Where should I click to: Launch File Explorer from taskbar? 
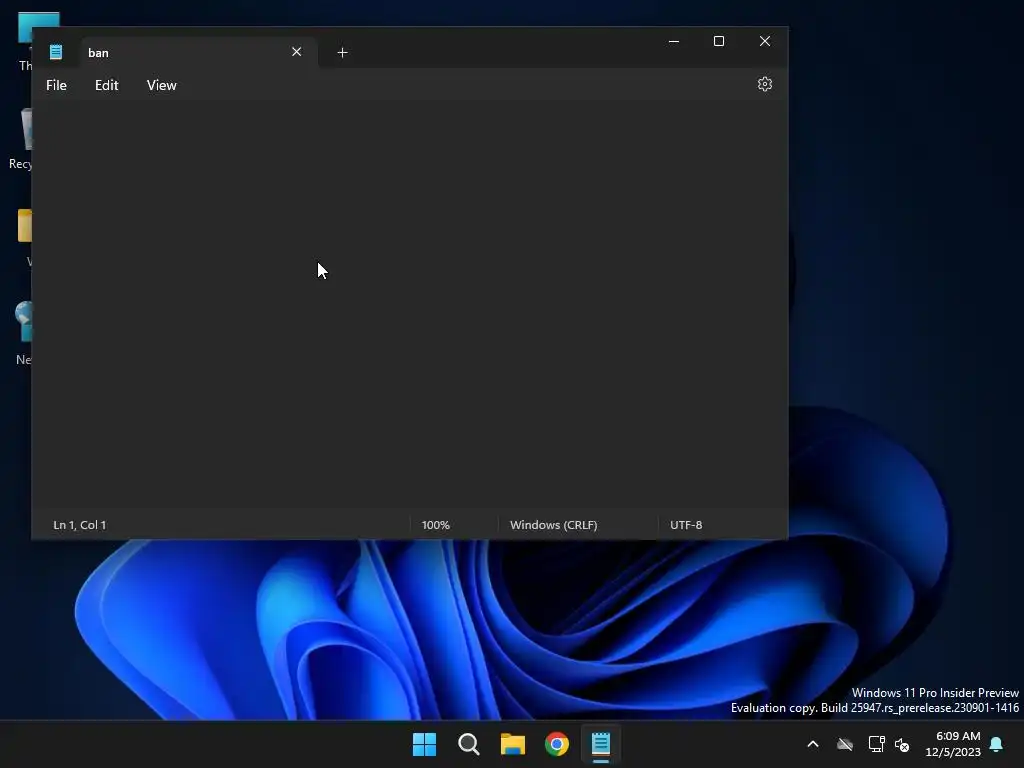pyautogui.click(x=513, y=744)
